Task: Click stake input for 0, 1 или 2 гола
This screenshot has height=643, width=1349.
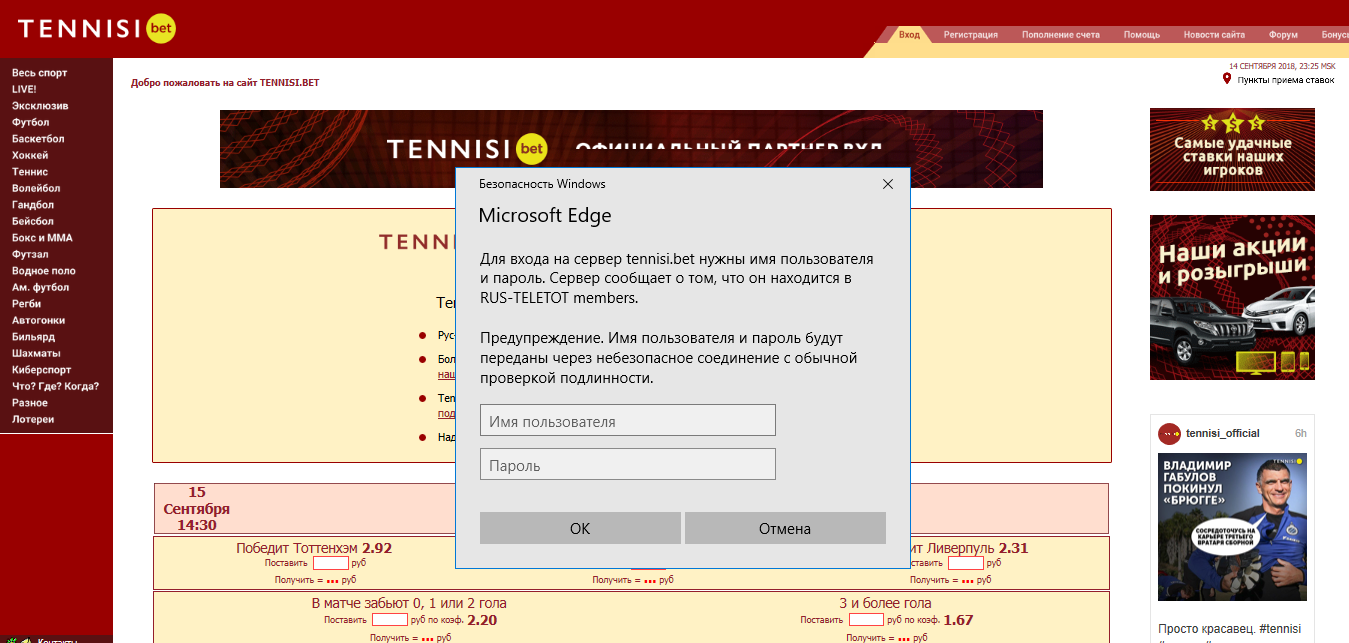Action: pos(390,620)
